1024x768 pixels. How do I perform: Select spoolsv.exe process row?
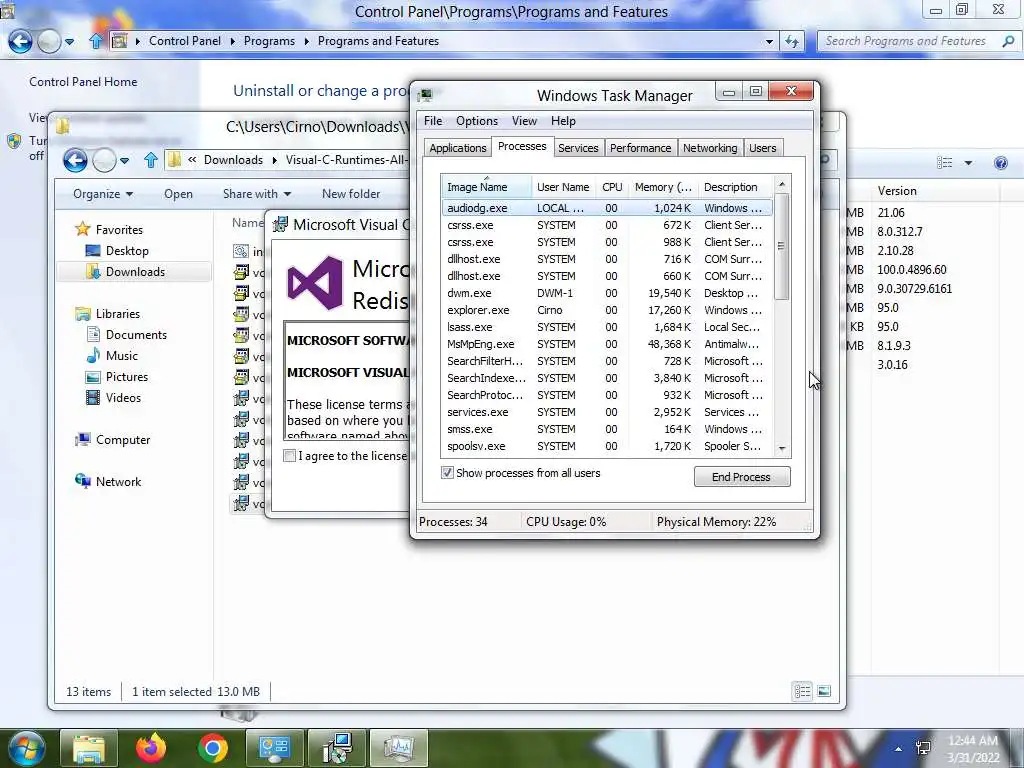606,446
